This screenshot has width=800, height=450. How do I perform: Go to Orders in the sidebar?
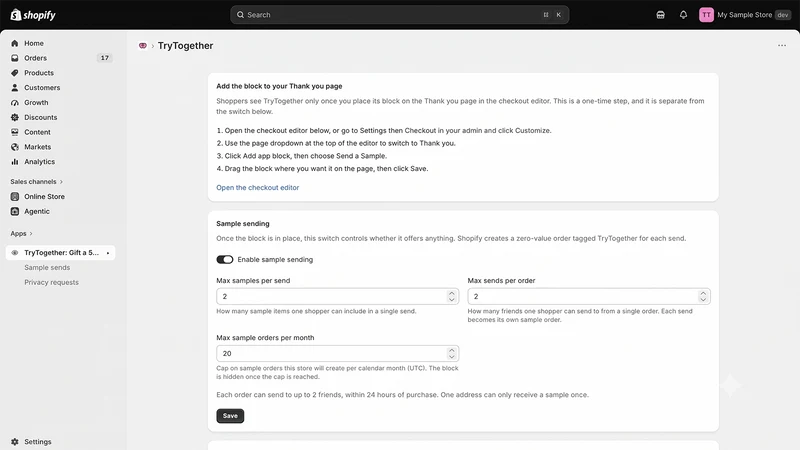(x=35, y=58)
